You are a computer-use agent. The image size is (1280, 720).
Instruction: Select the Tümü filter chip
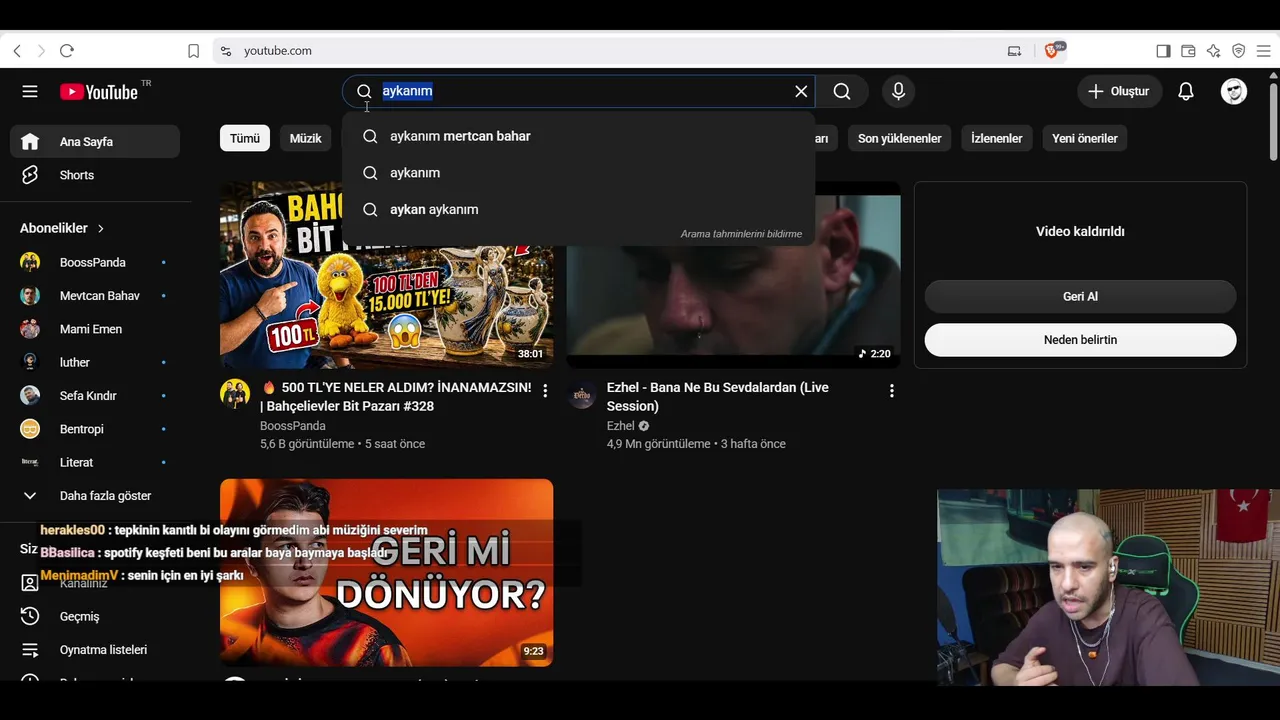[x=245, y=139]
